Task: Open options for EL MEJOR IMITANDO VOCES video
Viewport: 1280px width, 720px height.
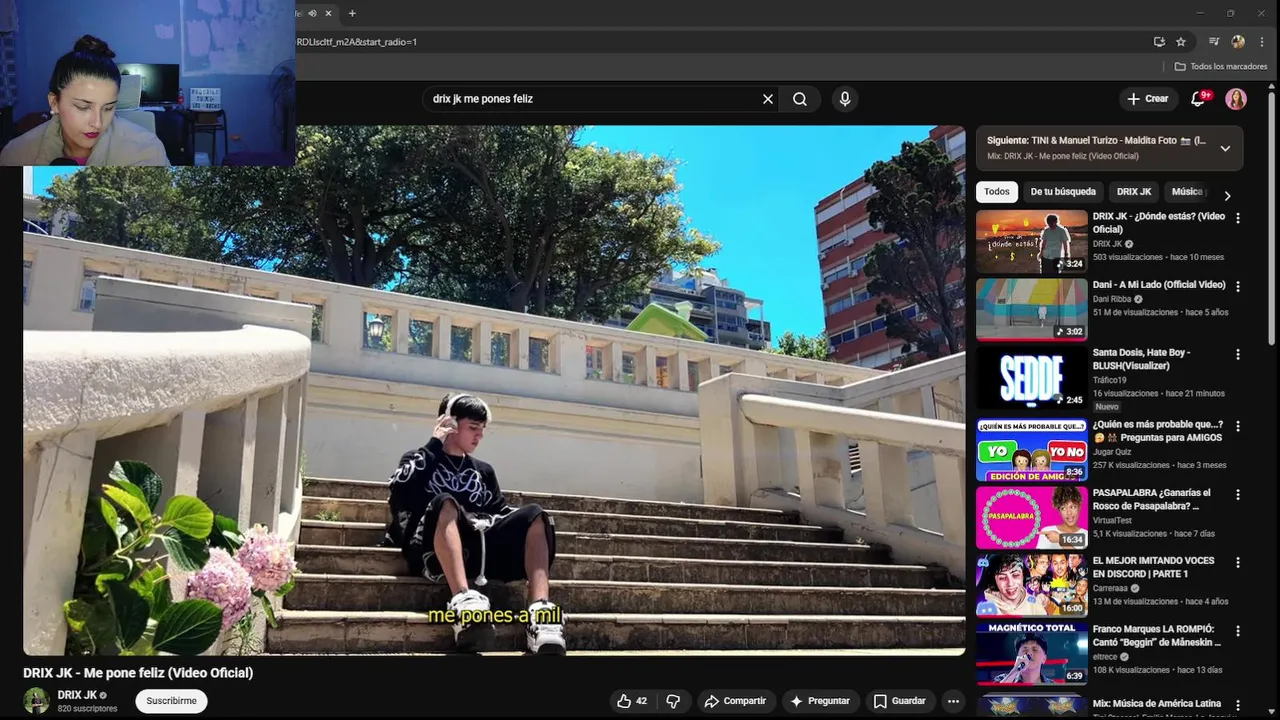Action: (x=1238, y=563)
